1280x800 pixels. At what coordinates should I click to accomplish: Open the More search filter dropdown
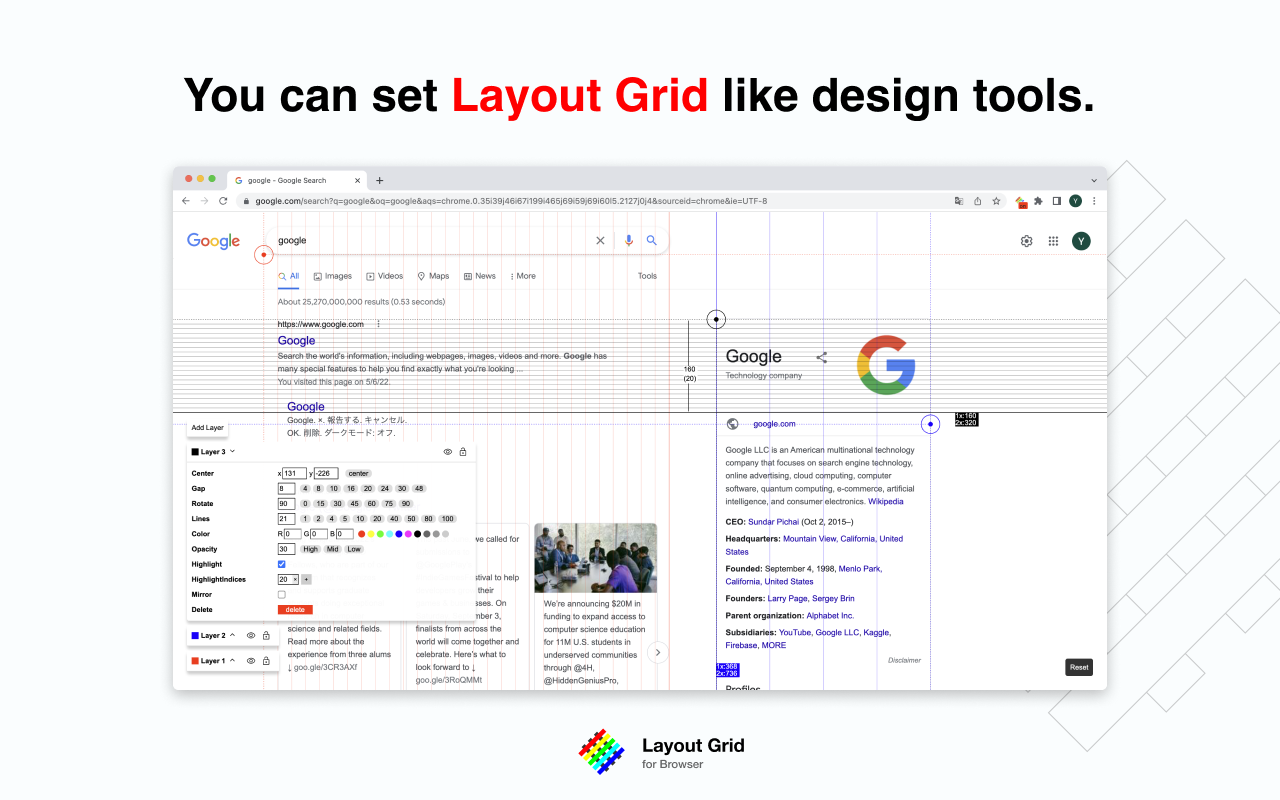[x=523, y=276]
